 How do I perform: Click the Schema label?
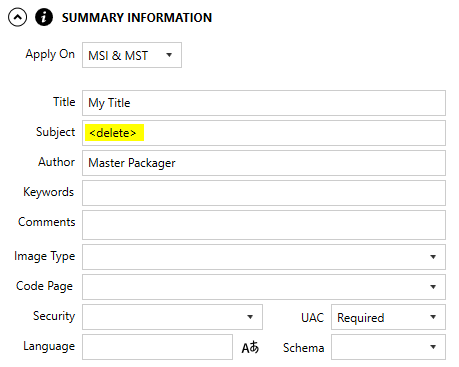click(x=304, y=348)
